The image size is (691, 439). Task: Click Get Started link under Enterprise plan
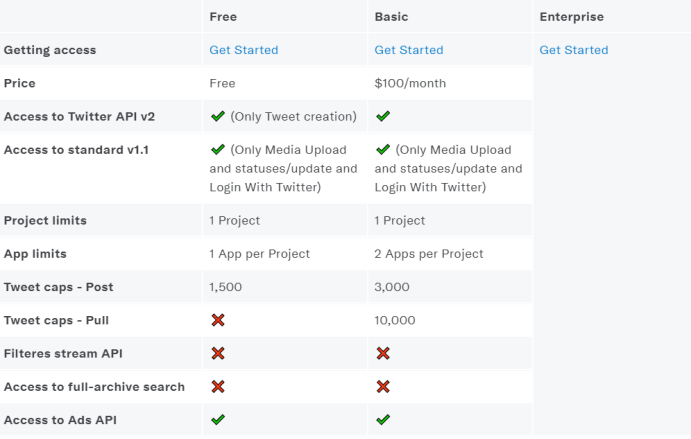(573, 50)
